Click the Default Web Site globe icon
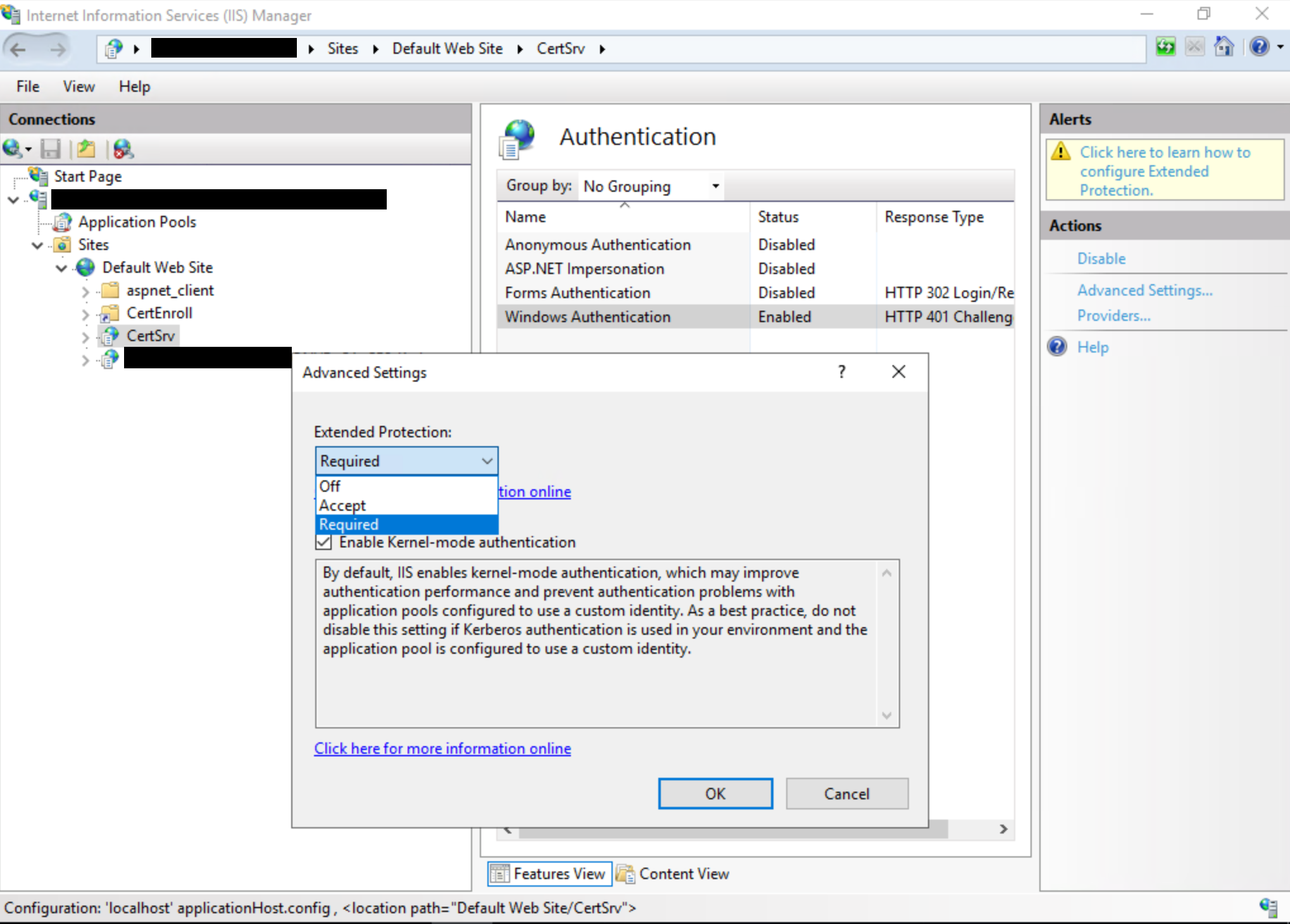This screenshot has height=924, width=1290. [x=86, y=268]
